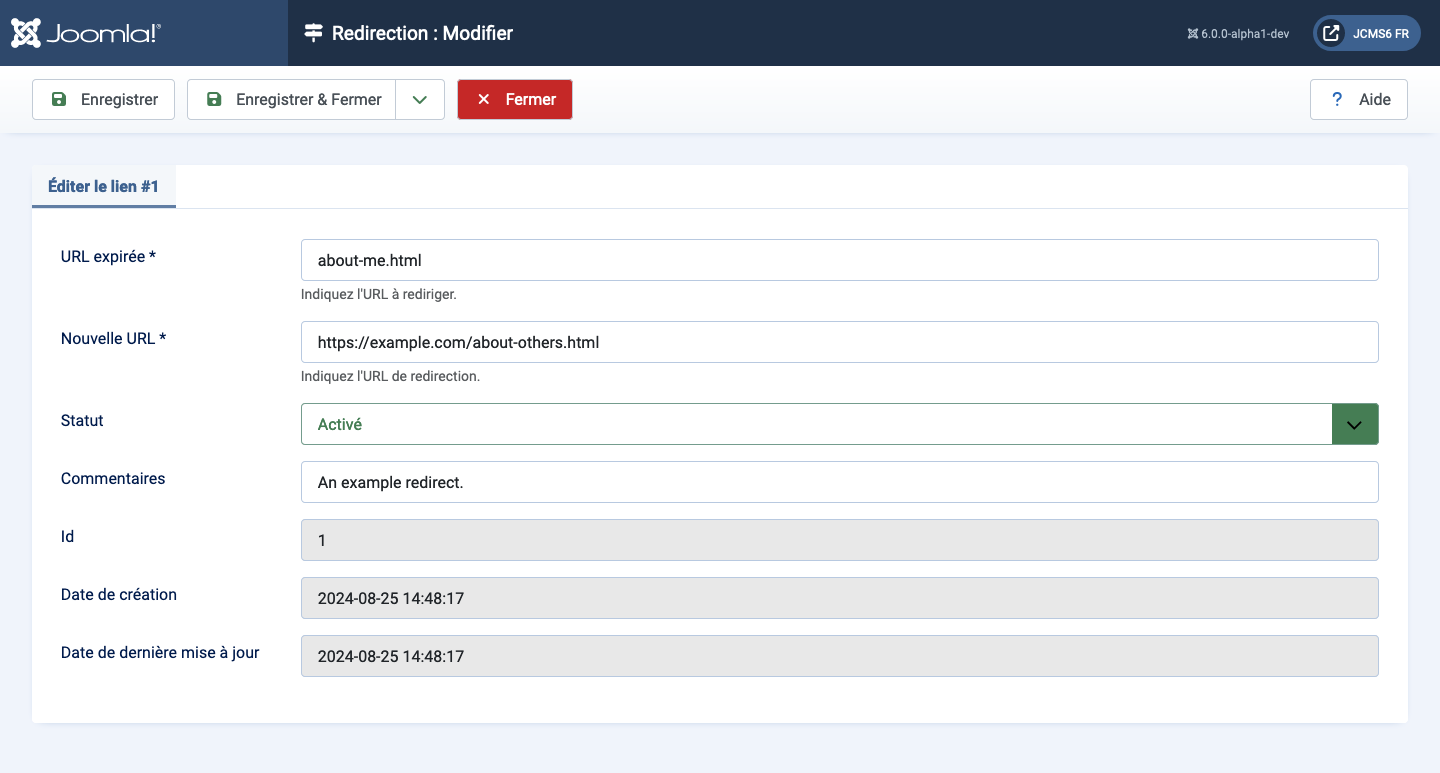Click the save icon on Enregistrer & Fermer

213,99
